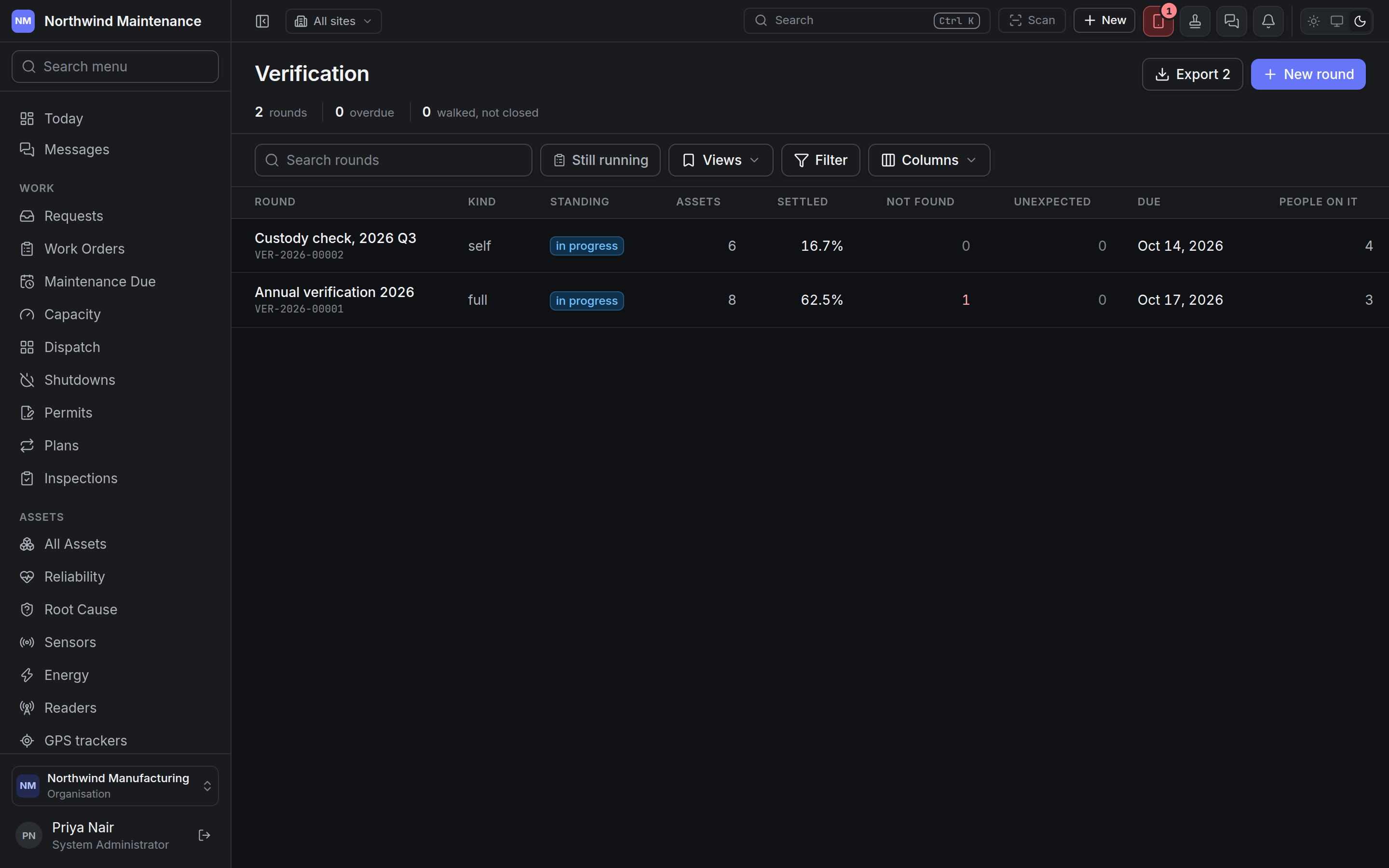This screenshot has width=1389, height=868.
Task: Click the Reliability heart icon
Action: (27, 577)
